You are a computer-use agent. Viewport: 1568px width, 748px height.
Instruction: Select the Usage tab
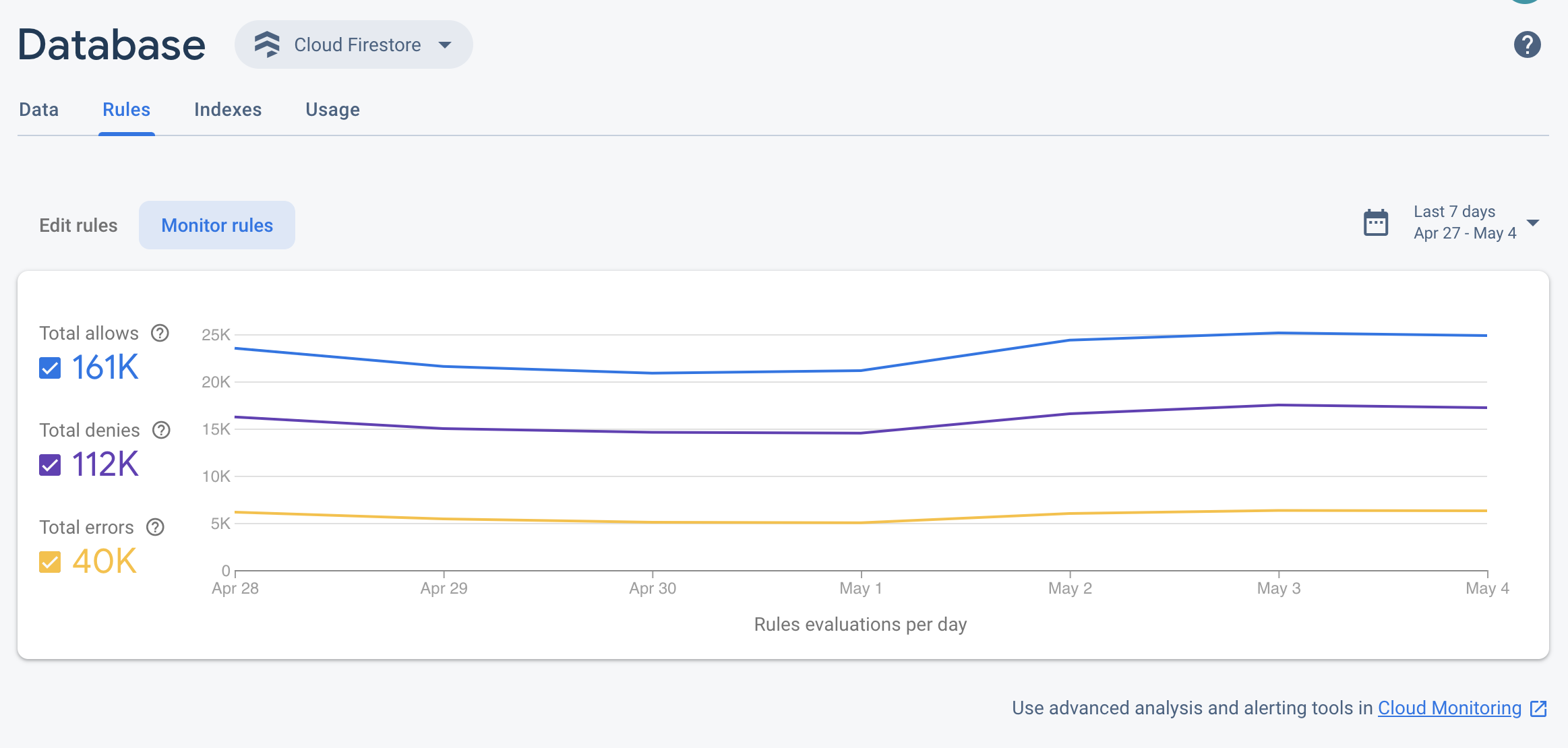[332, 109]
